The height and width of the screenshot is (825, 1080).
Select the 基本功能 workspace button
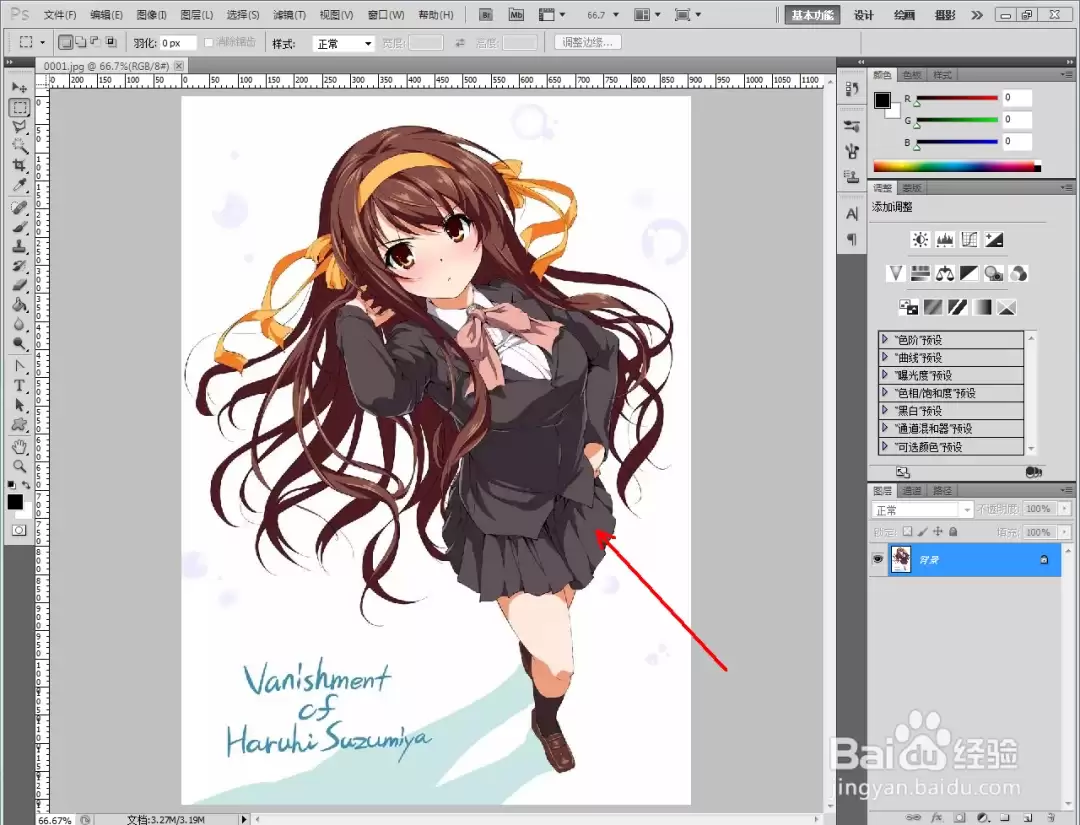coord(812,14)
